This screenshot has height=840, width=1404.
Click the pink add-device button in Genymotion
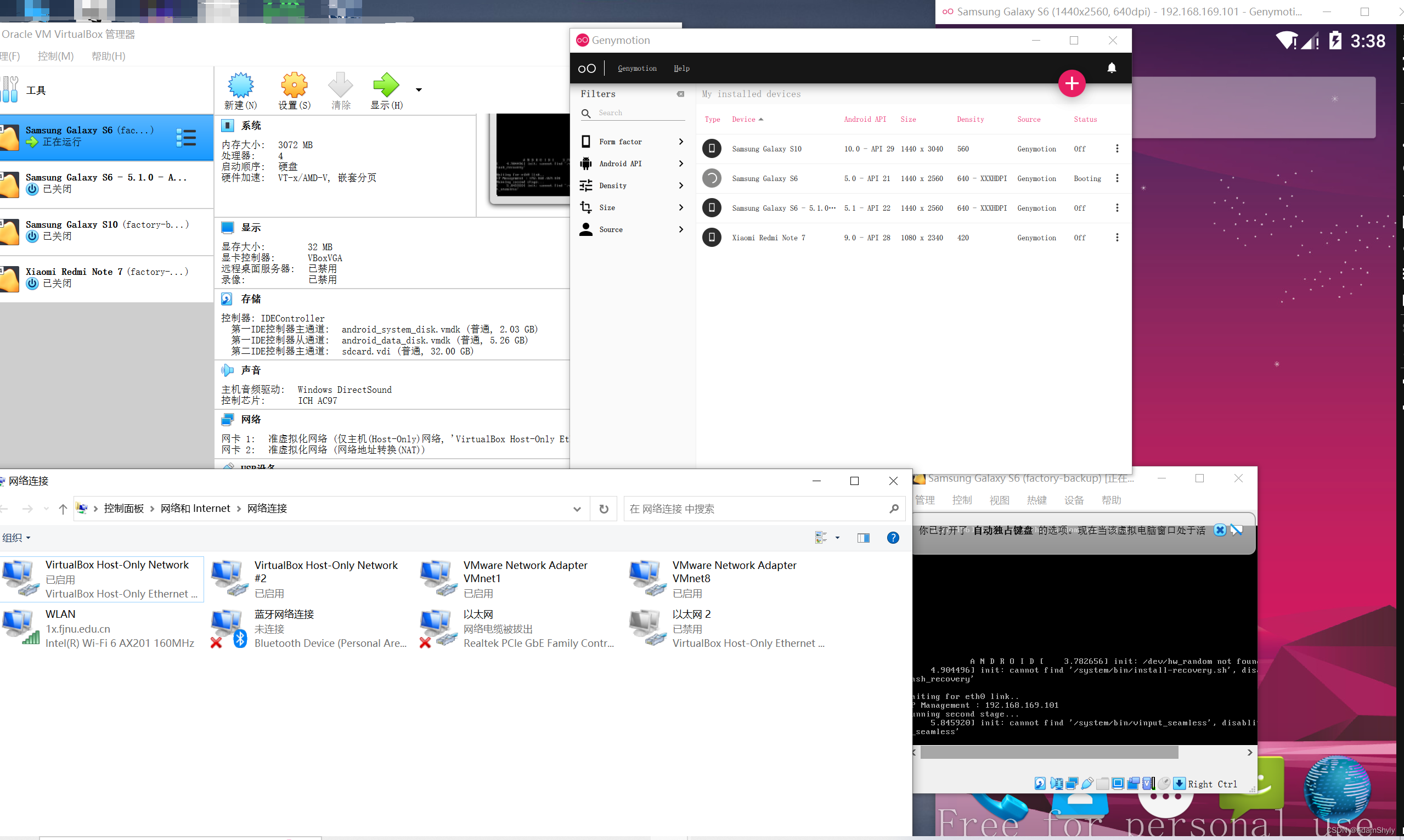(1072, 83)
